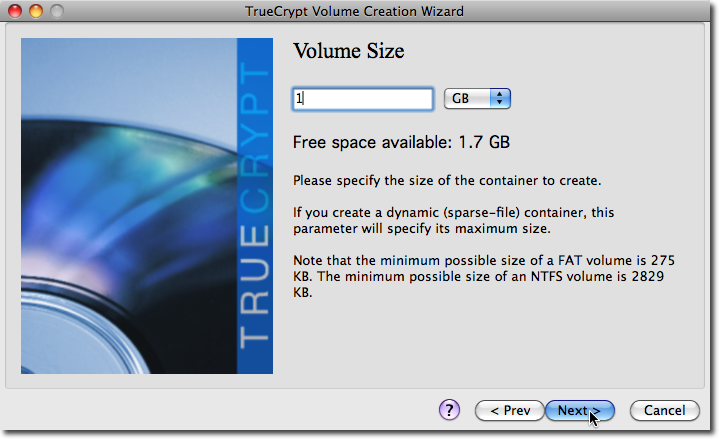The image size is (720, 440).
Task: Focus the volume size input field
Action: tap(362, 99)
